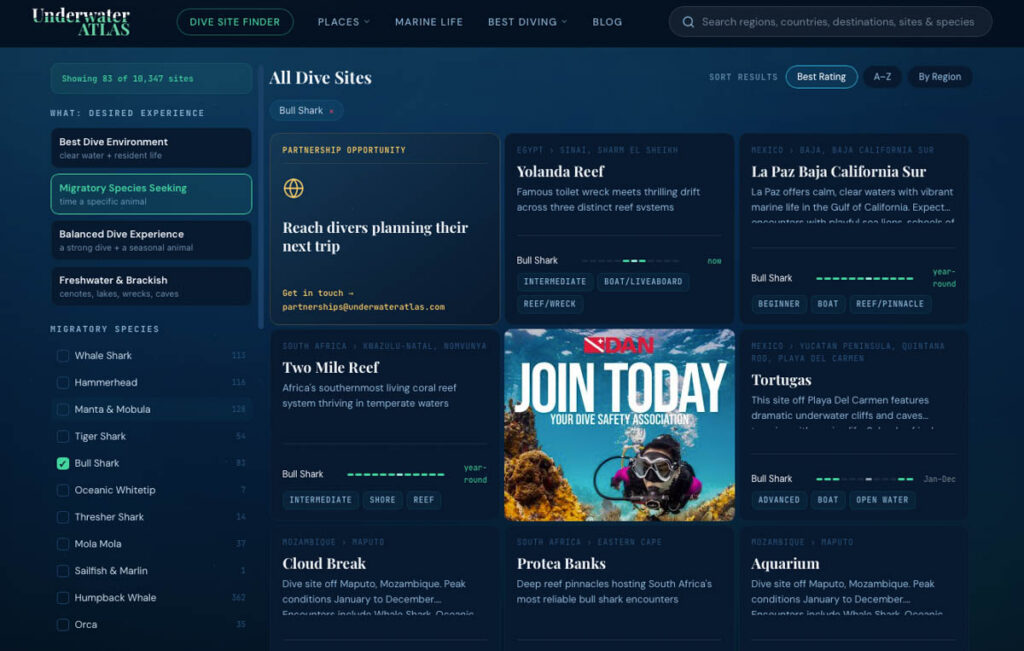Click the search magnifier icon

[x=688, y=22]
